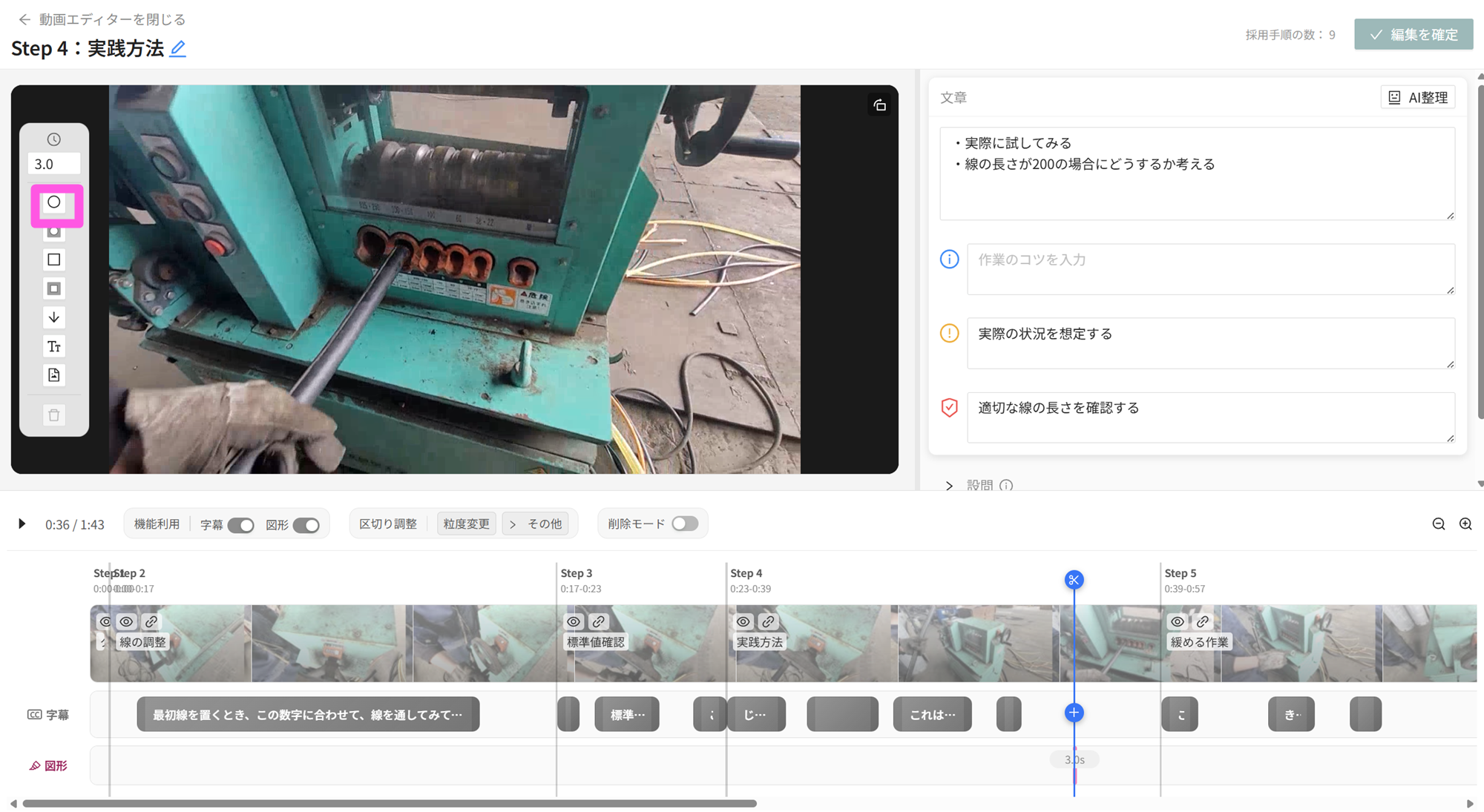The image size is (1484, 812).
Task: Select the hollow square shape tool
Action: point(54,260)
